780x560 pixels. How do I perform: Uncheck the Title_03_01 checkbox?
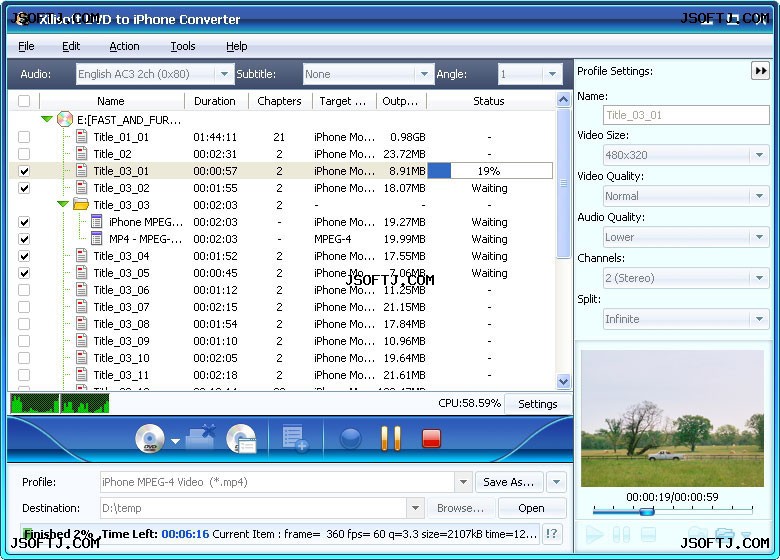click(x=24, y=171)
